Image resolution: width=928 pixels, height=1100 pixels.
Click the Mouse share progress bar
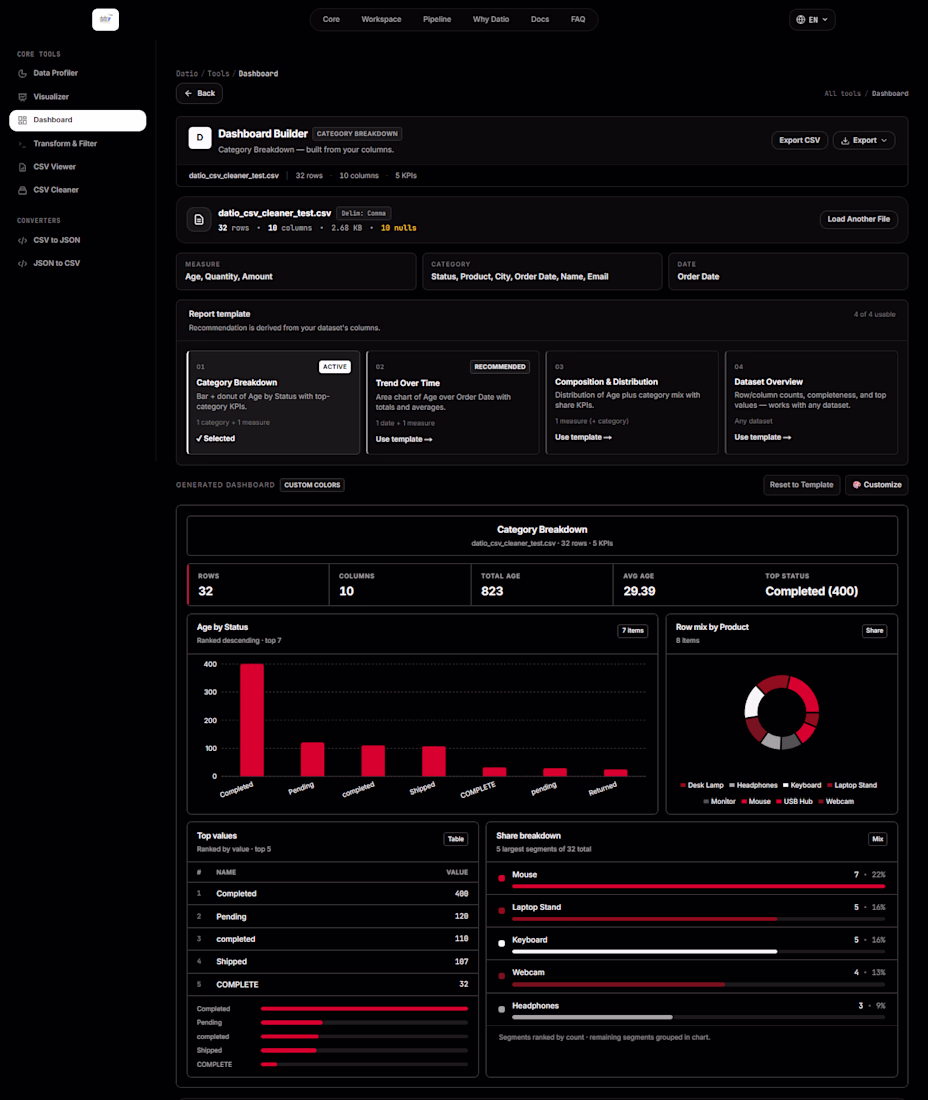click(x=699, y=887)
